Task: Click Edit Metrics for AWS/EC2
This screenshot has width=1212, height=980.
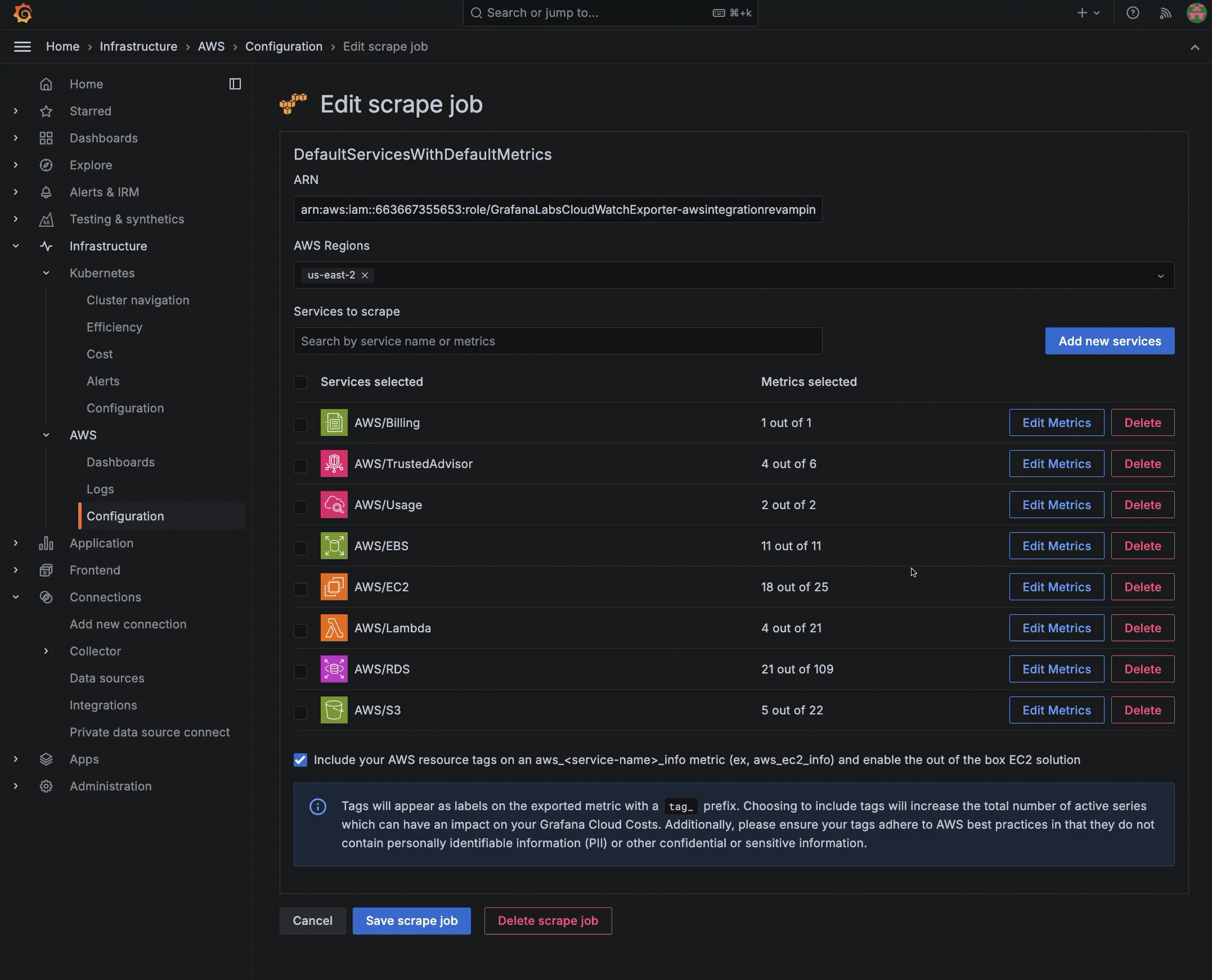Action: coord(1056,587)
